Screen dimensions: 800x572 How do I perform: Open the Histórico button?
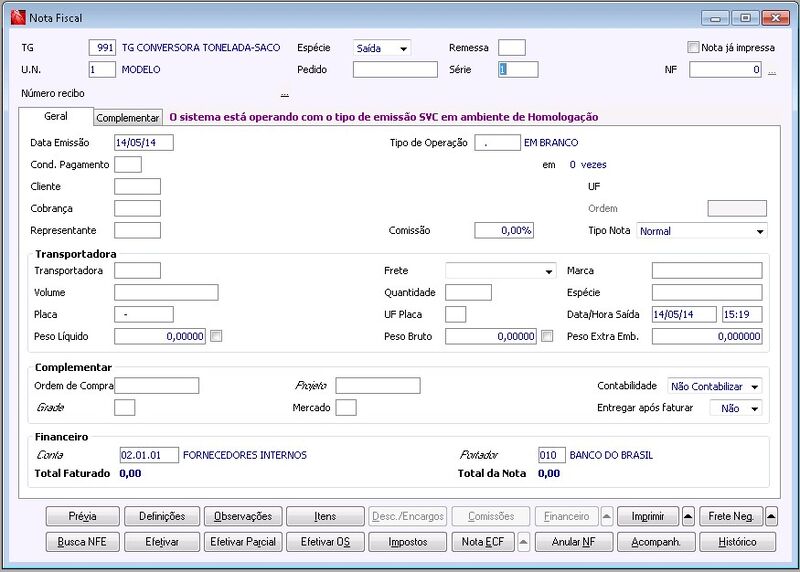pos(738,542)
